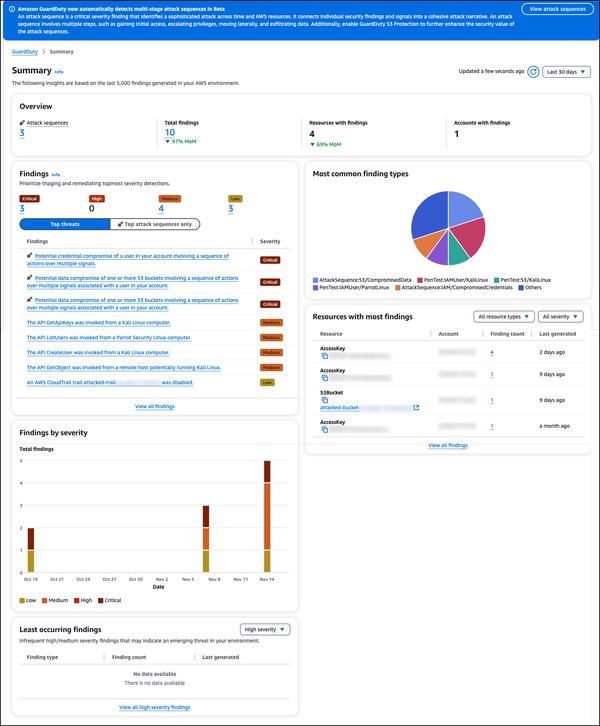Copy the second AccessKey resource ID

325,378
